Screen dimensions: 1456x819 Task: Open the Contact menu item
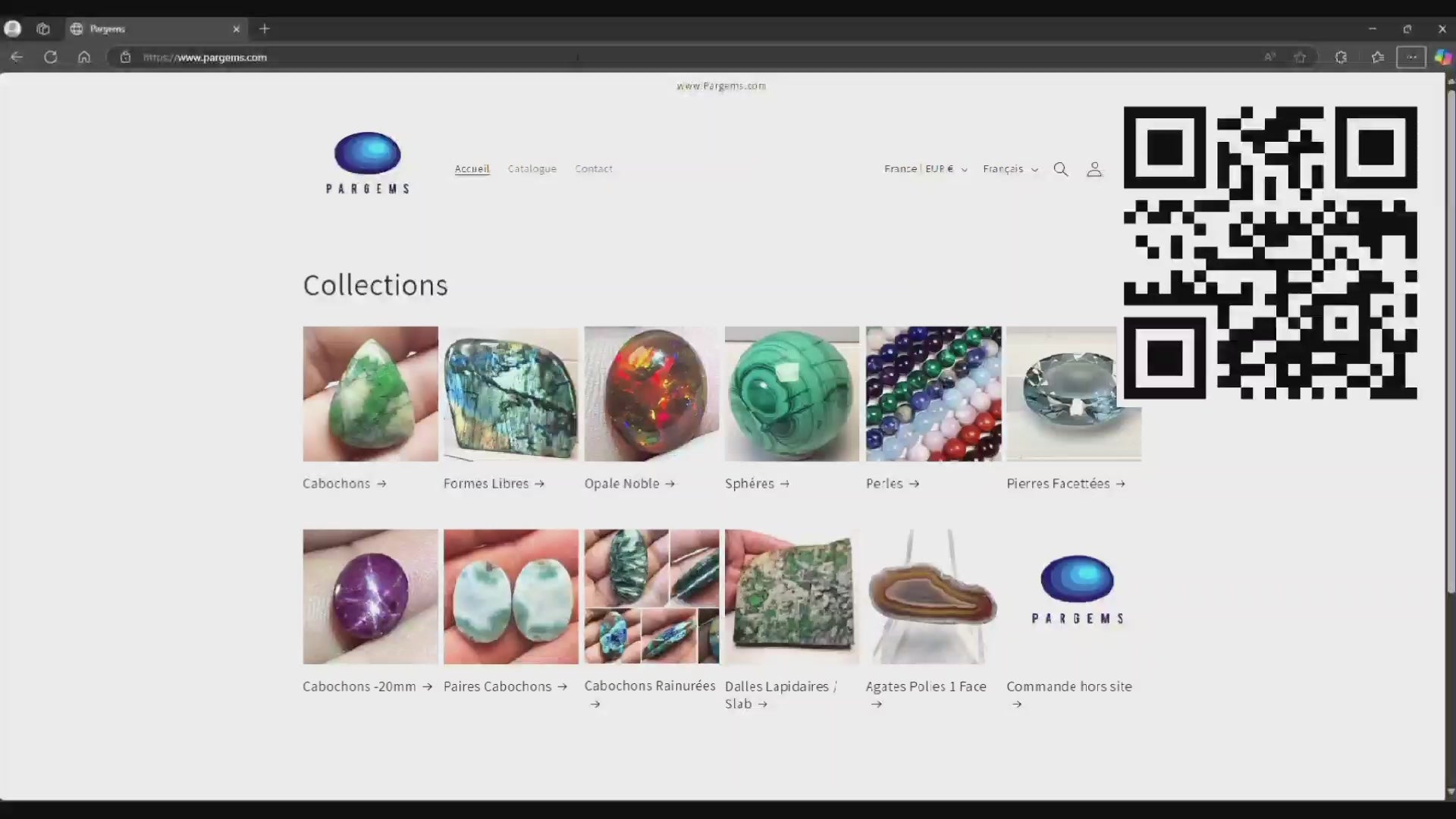(593, 169)
